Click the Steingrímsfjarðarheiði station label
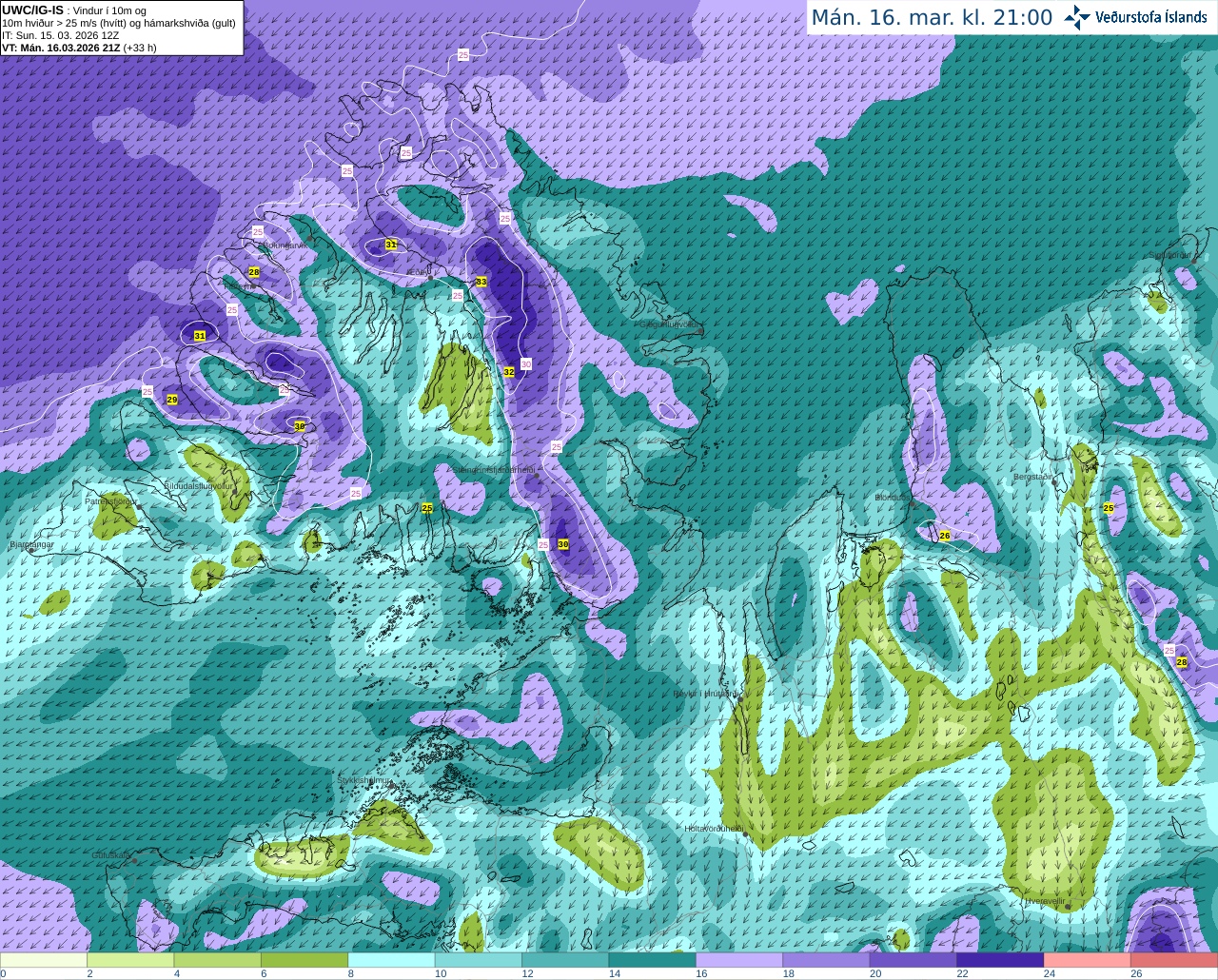Image resolution: width=1218 pixels, height=980 pixels. point(493,469)
